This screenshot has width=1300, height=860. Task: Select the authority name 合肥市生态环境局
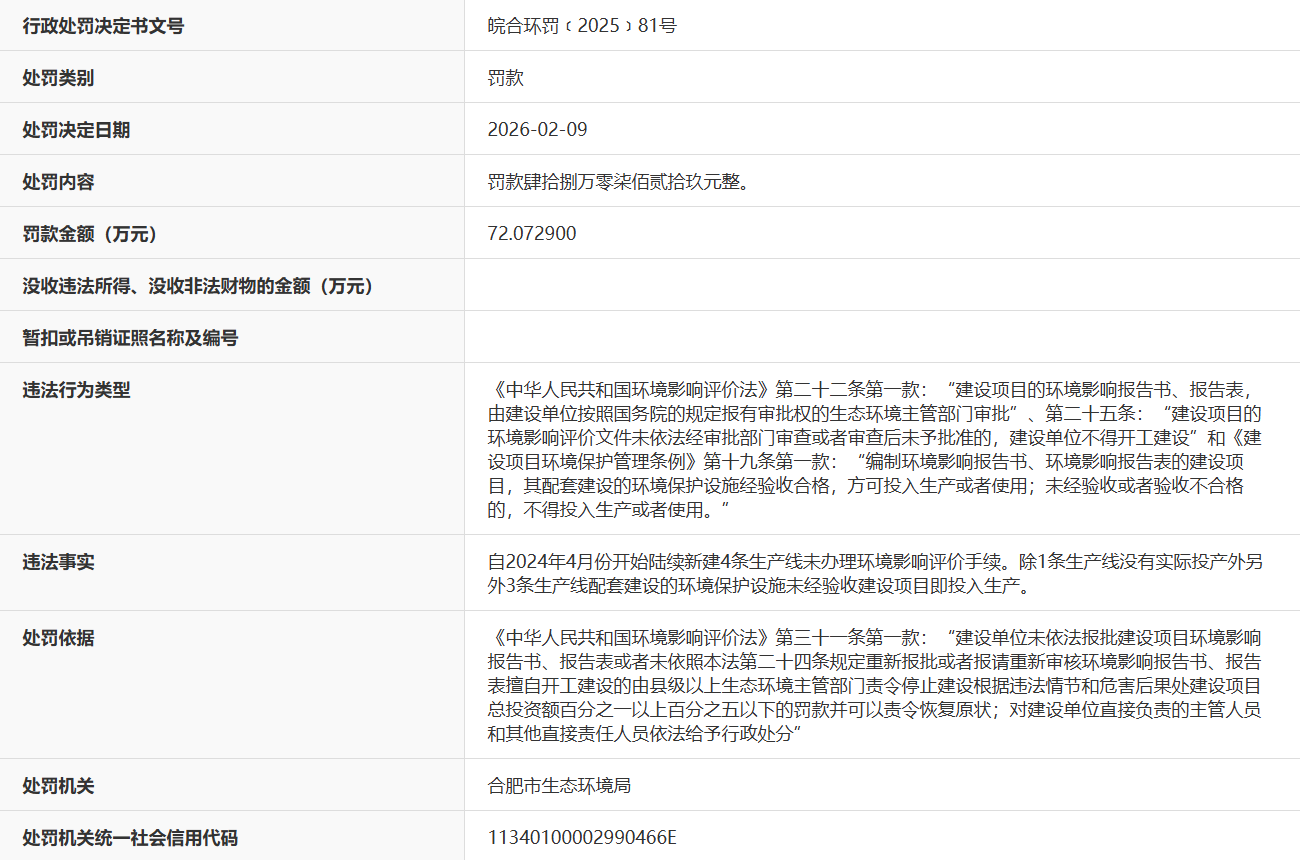(559, 786)
